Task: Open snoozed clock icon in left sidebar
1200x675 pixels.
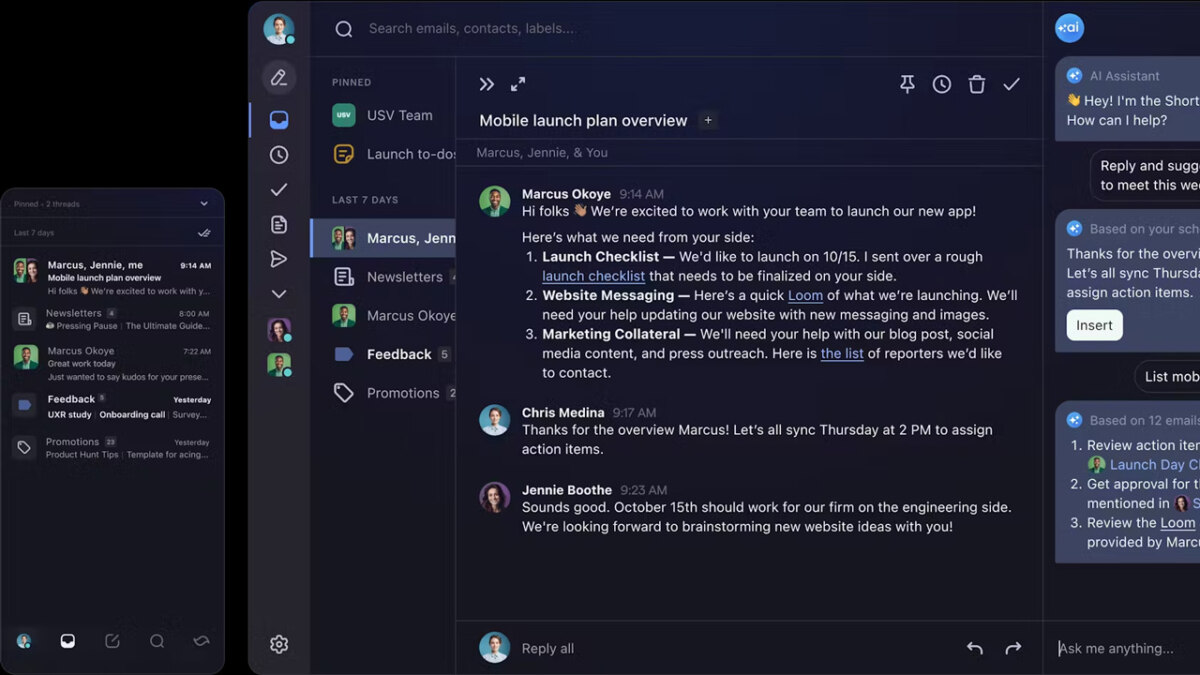Action: tap(279, 155)
